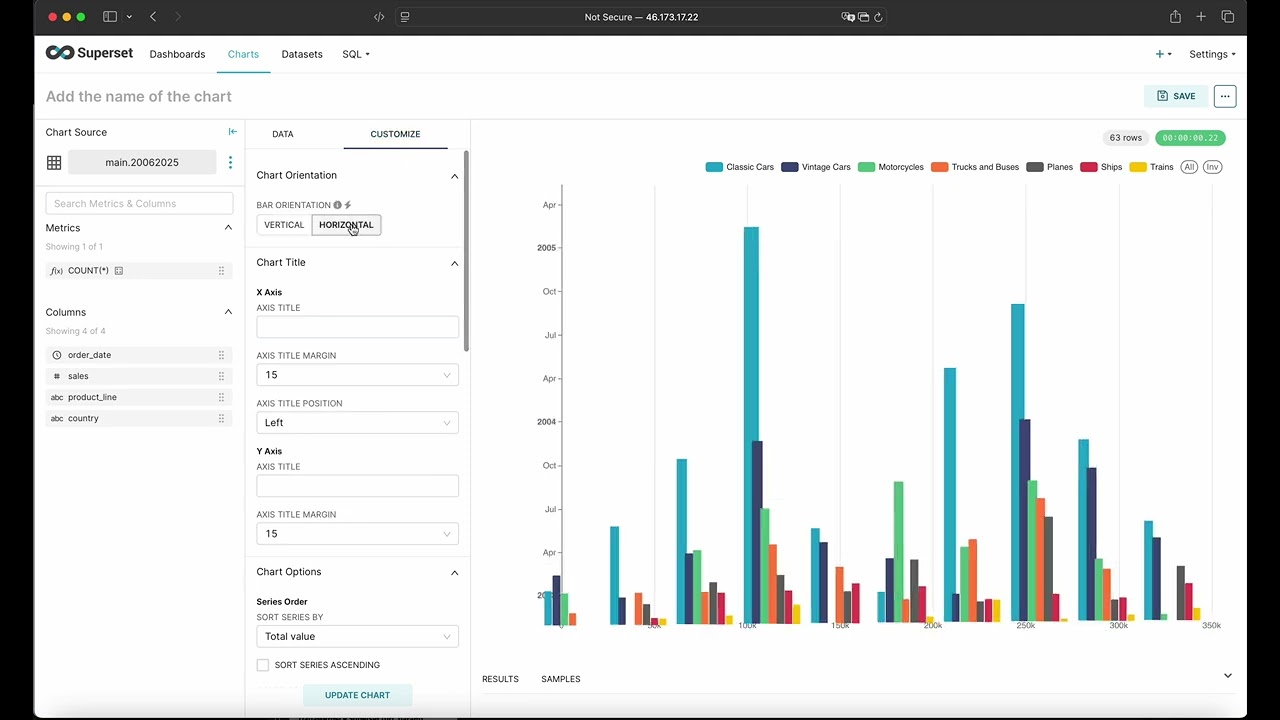Image resolution: width=1280 pixels, height=720 pixels.
Task: Click the SAVE button
Action: [1176, 96]
